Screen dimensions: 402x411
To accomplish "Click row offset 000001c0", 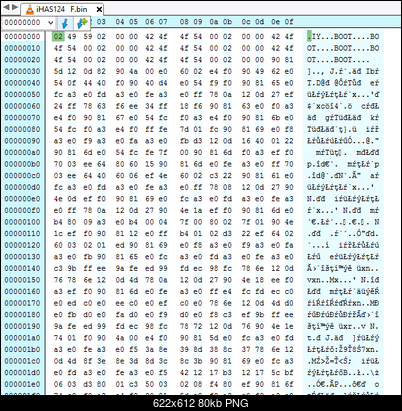I will pyautogui.click(x=22, y=361).
